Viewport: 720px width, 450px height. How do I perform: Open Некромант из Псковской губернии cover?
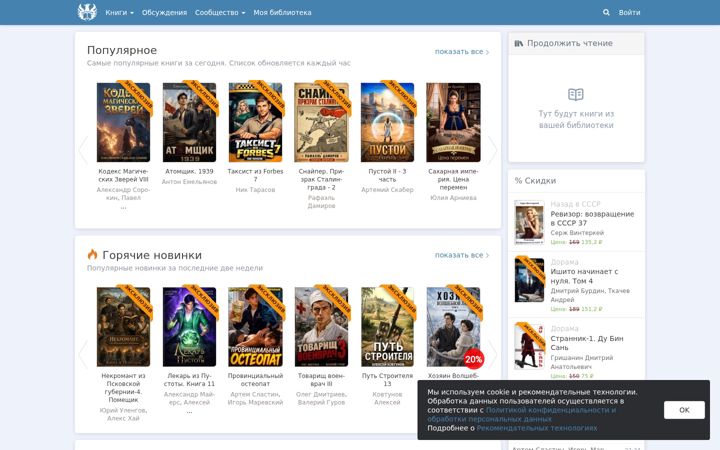124,326
